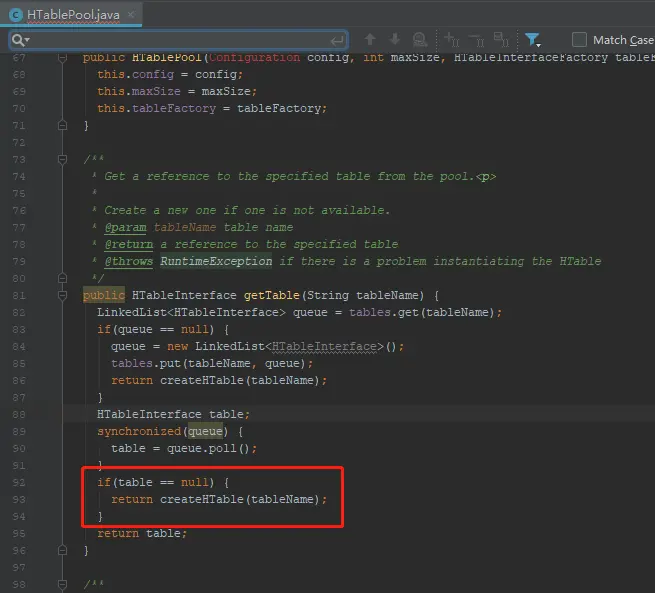655x593 pixels.
Task: Click the Javadoc fold end marker at line 80
Action: pos(62,278)
